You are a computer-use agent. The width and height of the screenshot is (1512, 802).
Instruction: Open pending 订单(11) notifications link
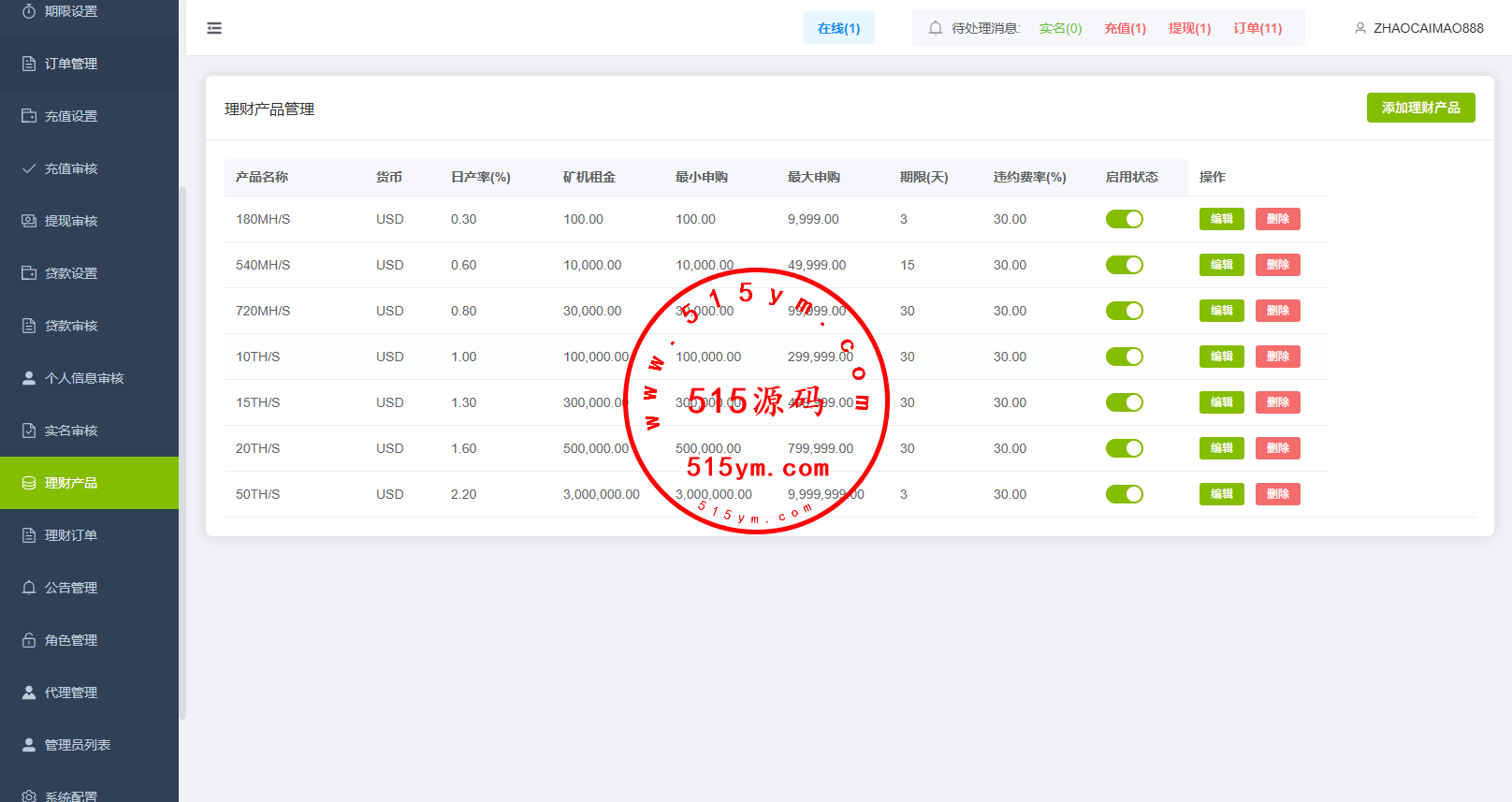(1258, 28)
